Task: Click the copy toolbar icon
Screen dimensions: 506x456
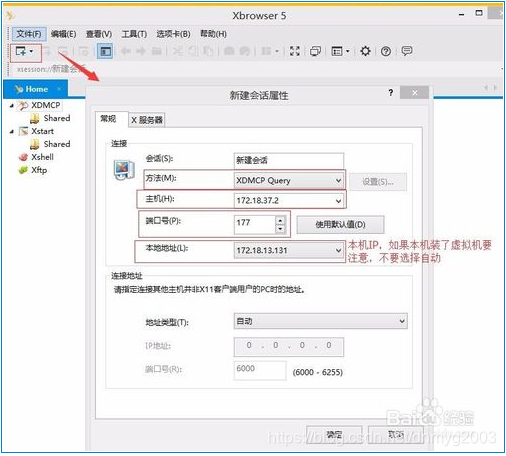Action: point(193,51)
